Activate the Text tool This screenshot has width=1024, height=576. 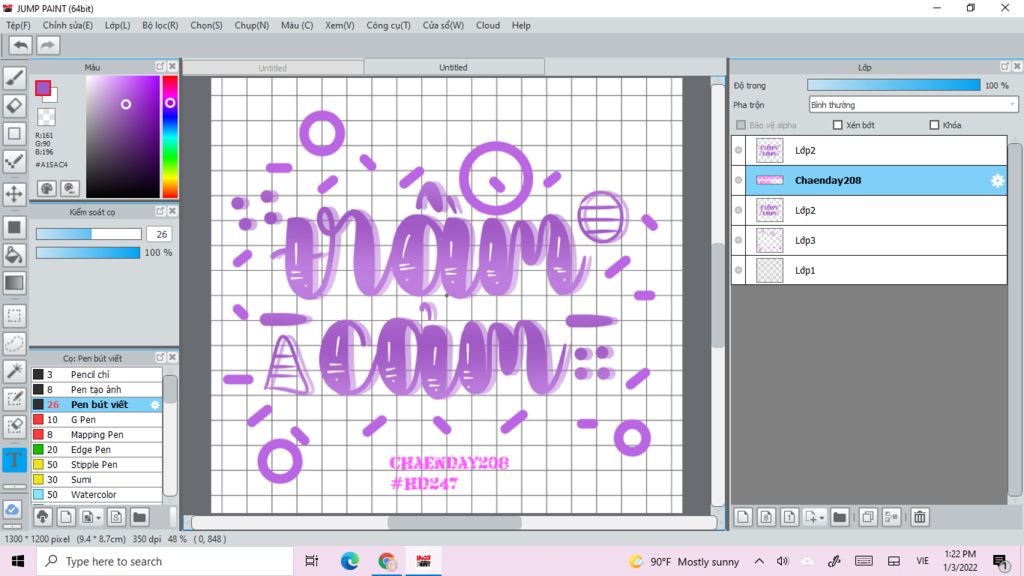pos(14,460)
